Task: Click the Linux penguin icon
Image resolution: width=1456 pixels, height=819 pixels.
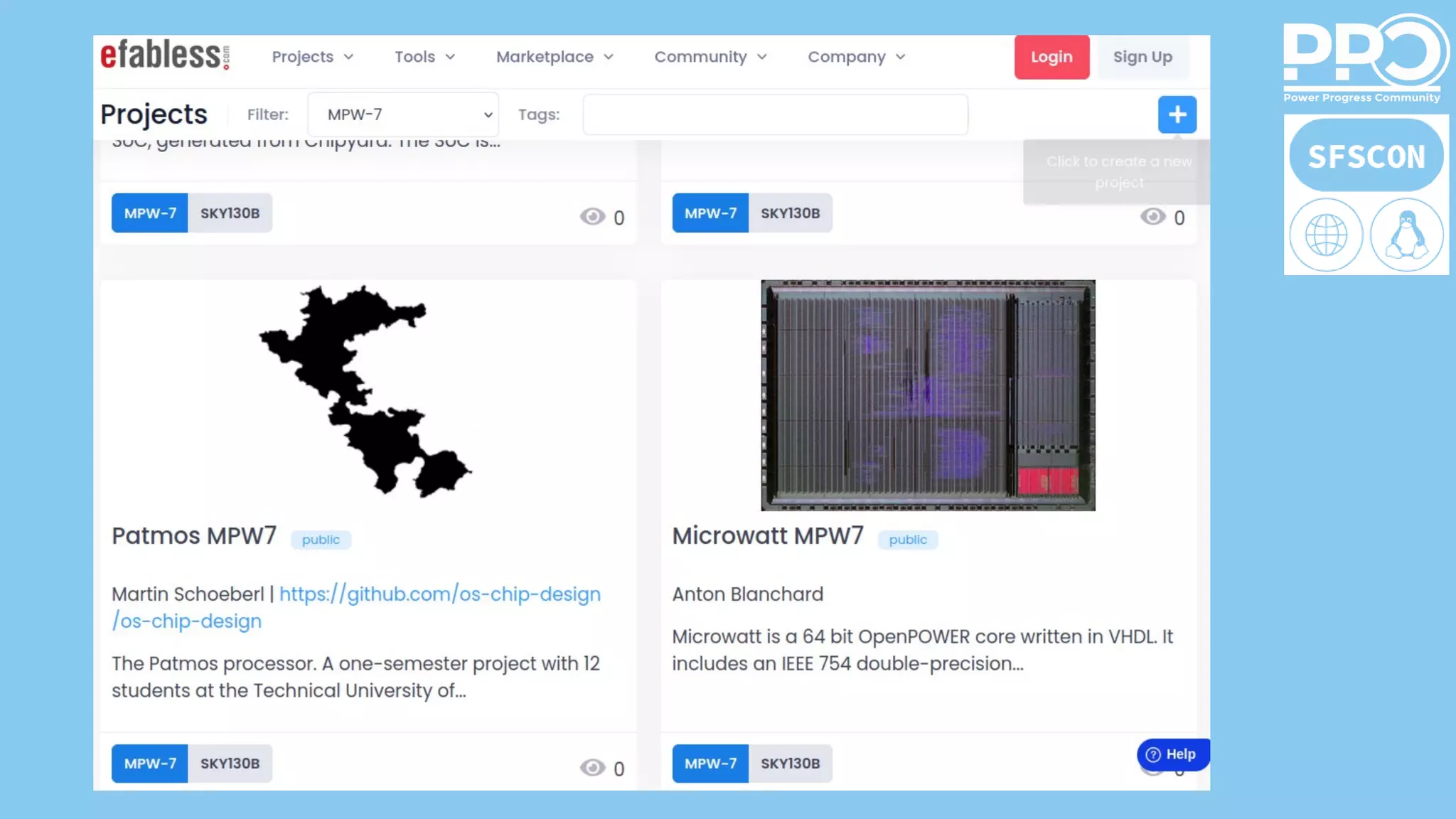Action: (1406, 235)
